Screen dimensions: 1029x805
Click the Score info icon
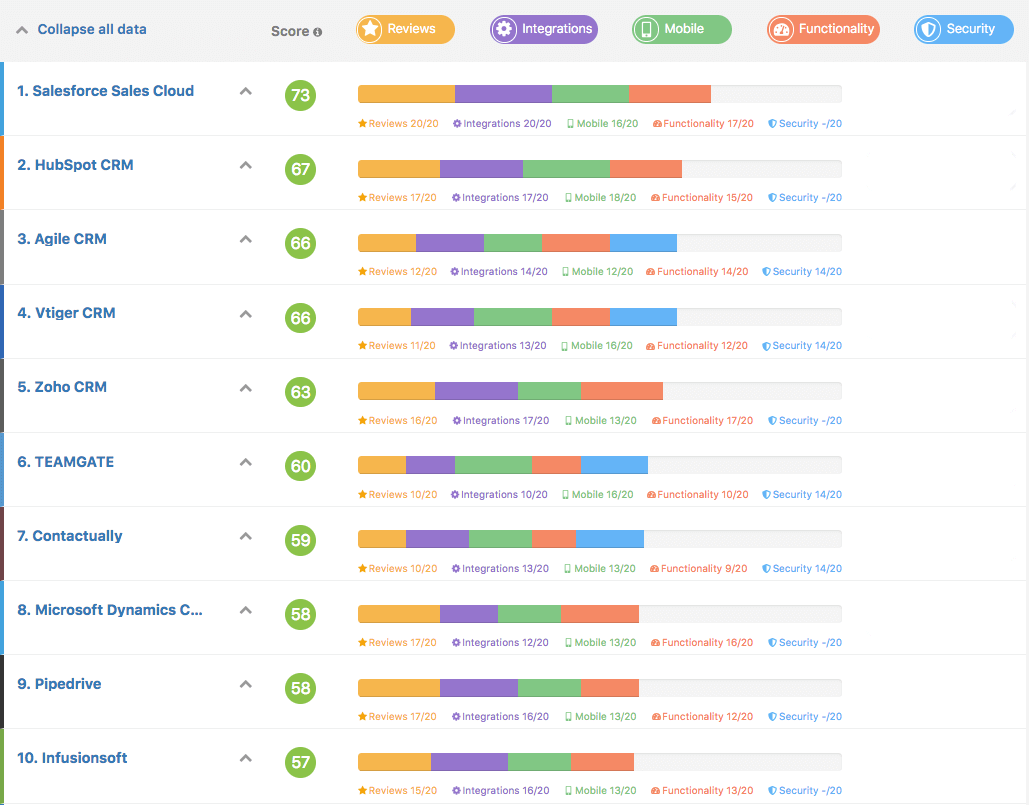[318, 32]
